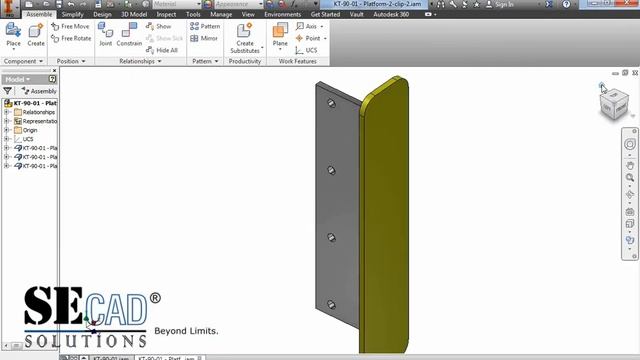Switch to the Assemble ribbon tab
Screen dimensions: 640x360
pos(39,14)
